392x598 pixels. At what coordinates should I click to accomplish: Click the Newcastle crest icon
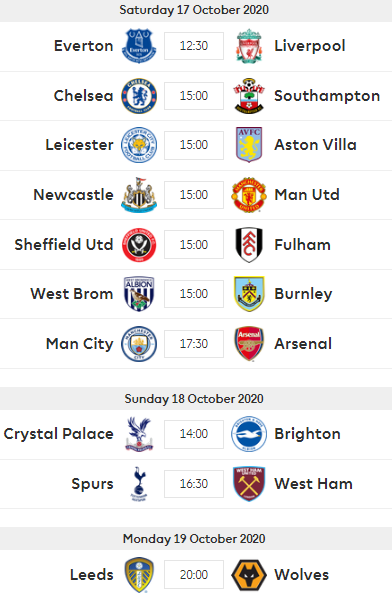click(x=139, y=195)
